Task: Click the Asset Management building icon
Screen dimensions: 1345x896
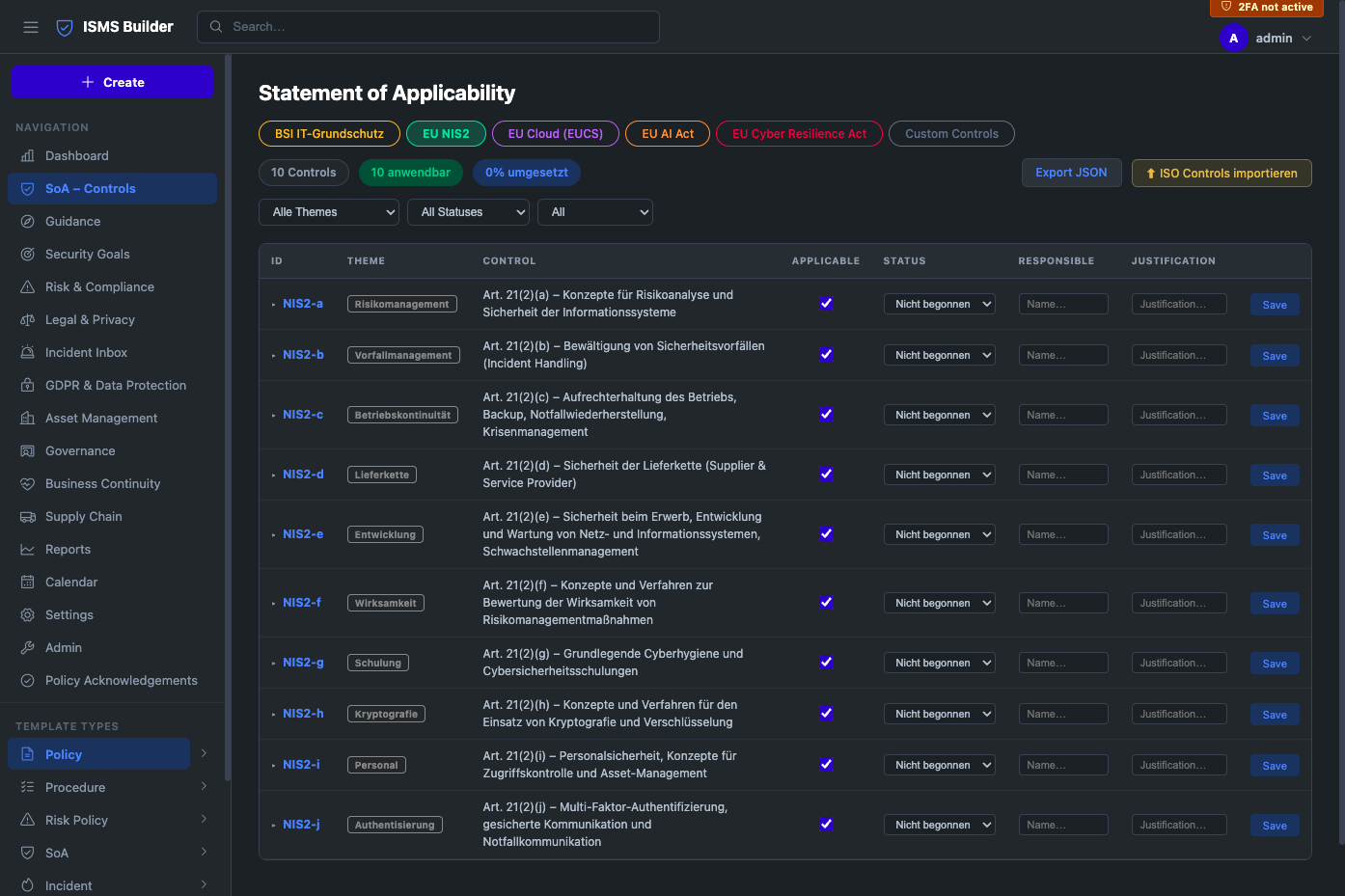Action: point(28,419)
